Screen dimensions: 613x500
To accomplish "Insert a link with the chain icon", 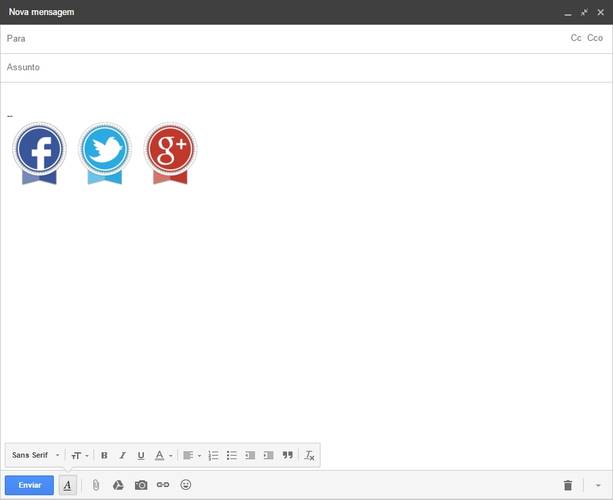I will click(x=163, y=485).
